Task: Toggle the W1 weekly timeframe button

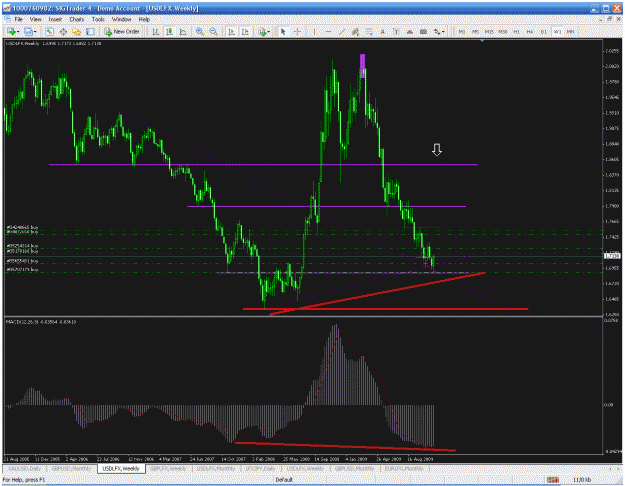Action: 557,31
